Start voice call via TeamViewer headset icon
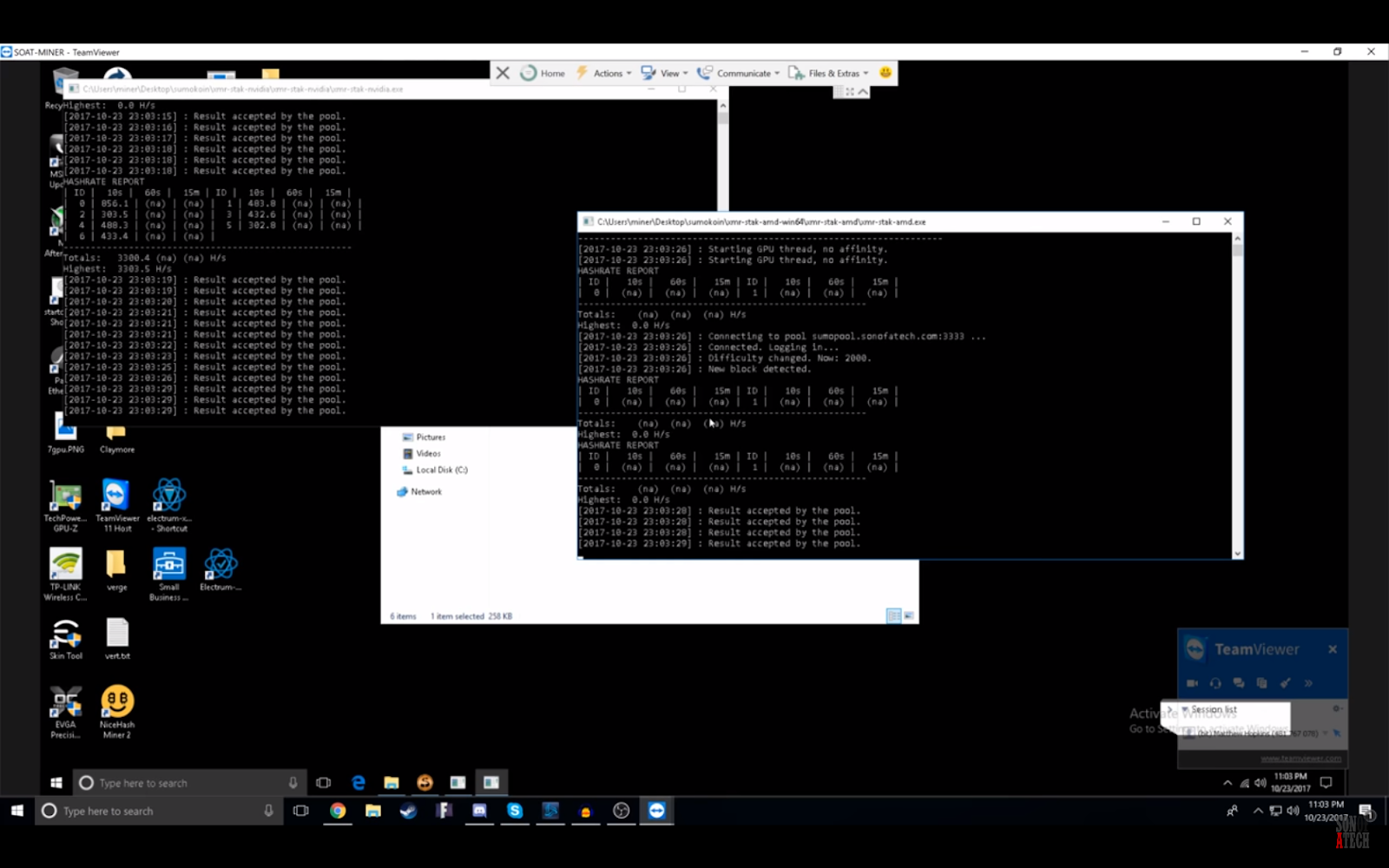 point(1215,683)
